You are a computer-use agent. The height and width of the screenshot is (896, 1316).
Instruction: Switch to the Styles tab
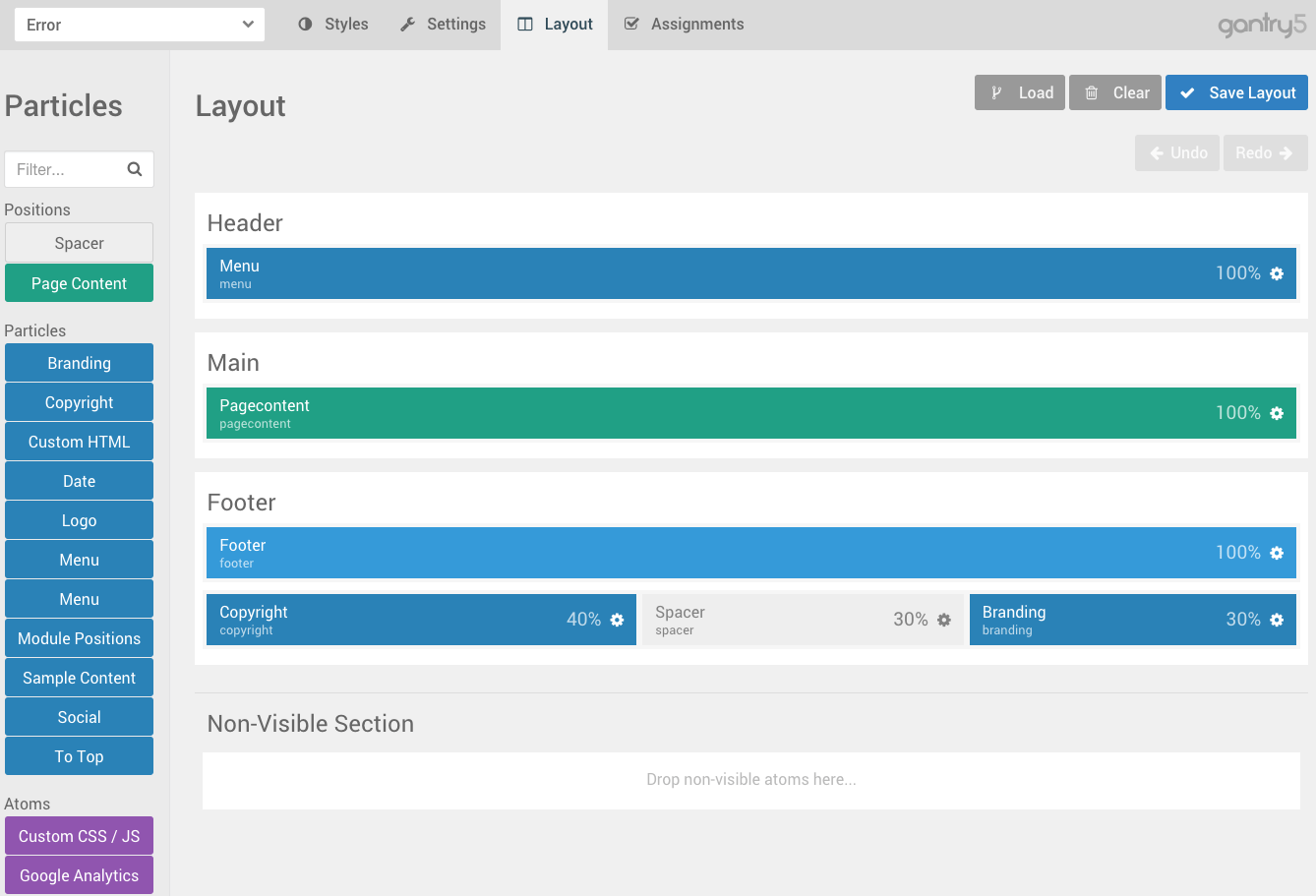coord(333,25)
